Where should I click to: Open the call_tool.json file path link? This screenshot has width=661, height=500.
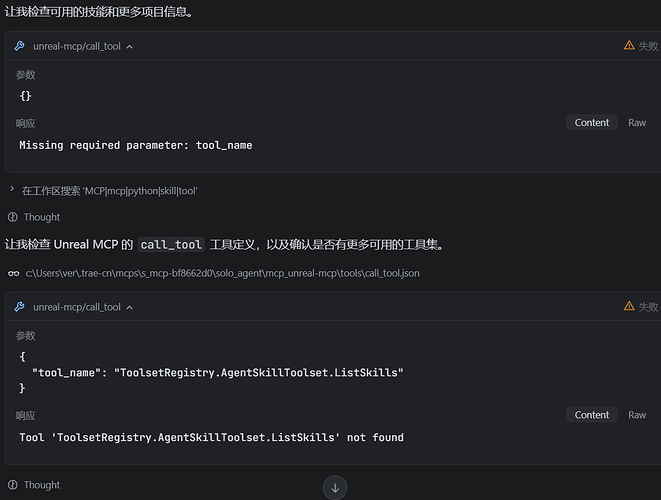click(222, 274)
